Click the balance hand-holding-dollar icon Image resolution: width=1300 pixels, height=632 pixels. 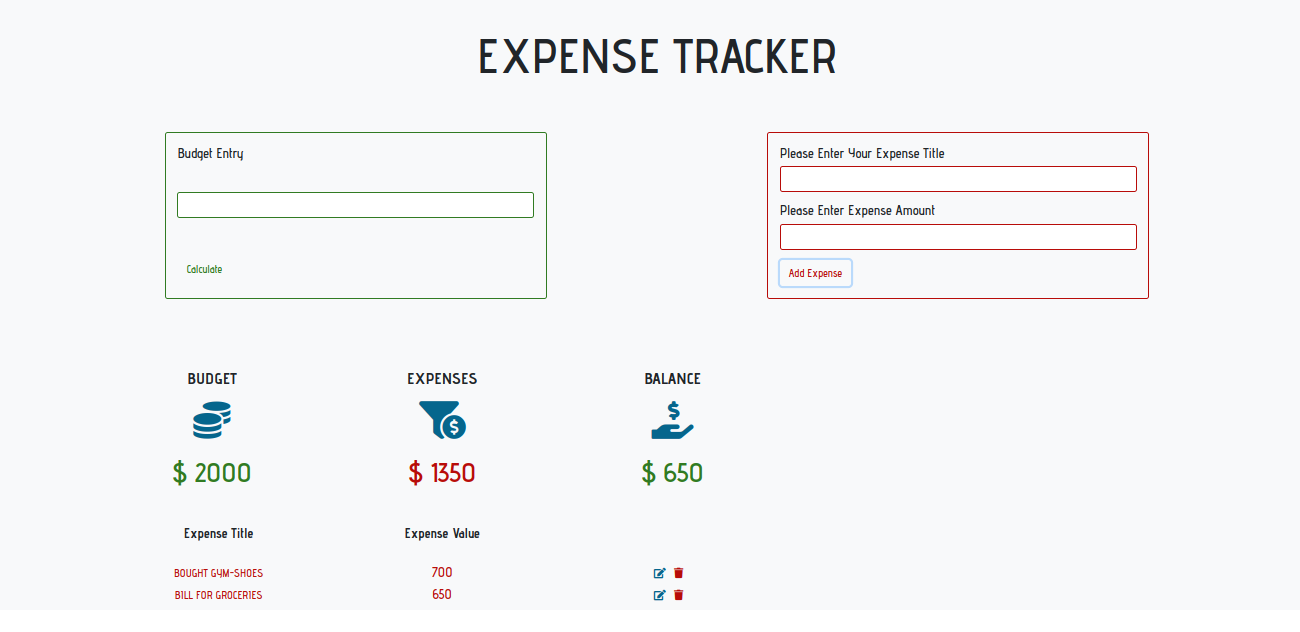[x=672, y=420]
